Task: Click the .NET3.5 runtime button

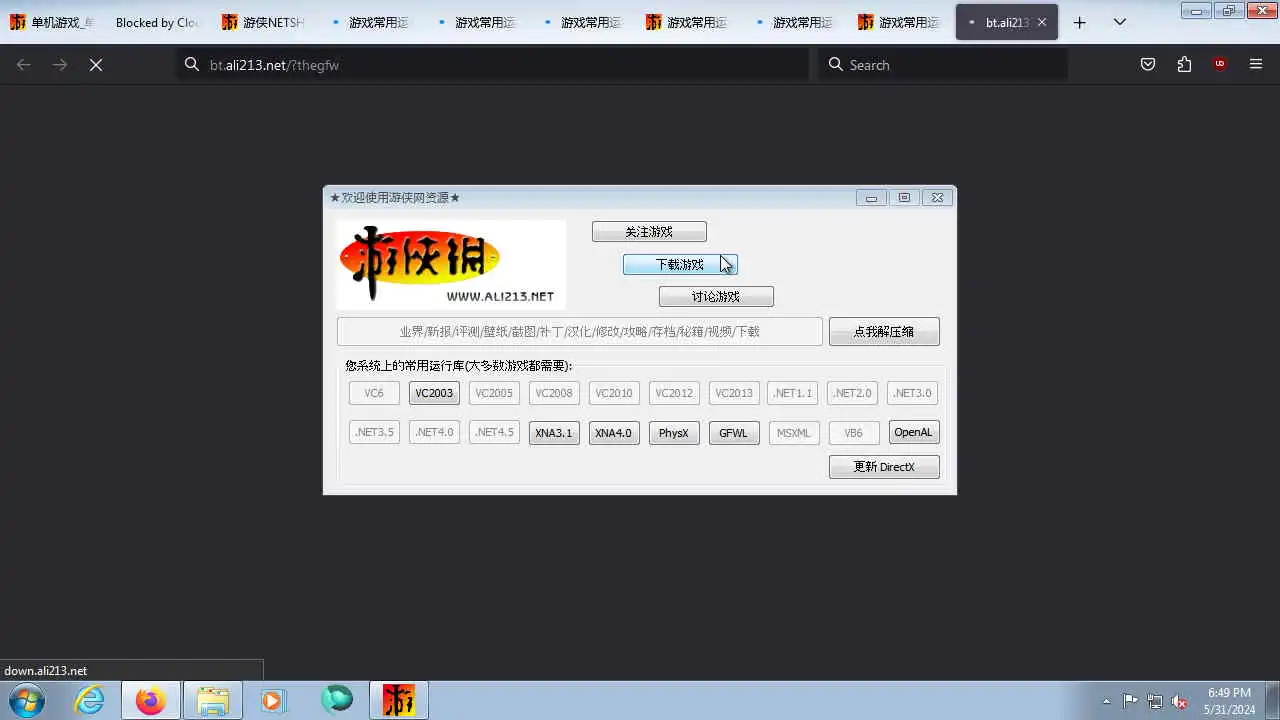Action: 374,433
